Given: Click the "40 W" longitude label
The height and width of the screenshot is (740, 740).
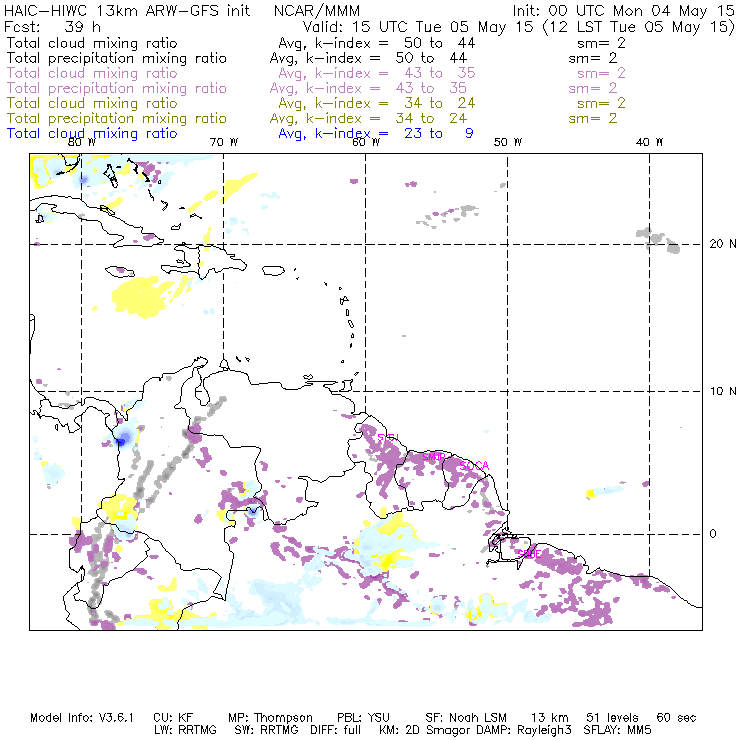Looking at the screenshot, I should (x=649, y=142).
